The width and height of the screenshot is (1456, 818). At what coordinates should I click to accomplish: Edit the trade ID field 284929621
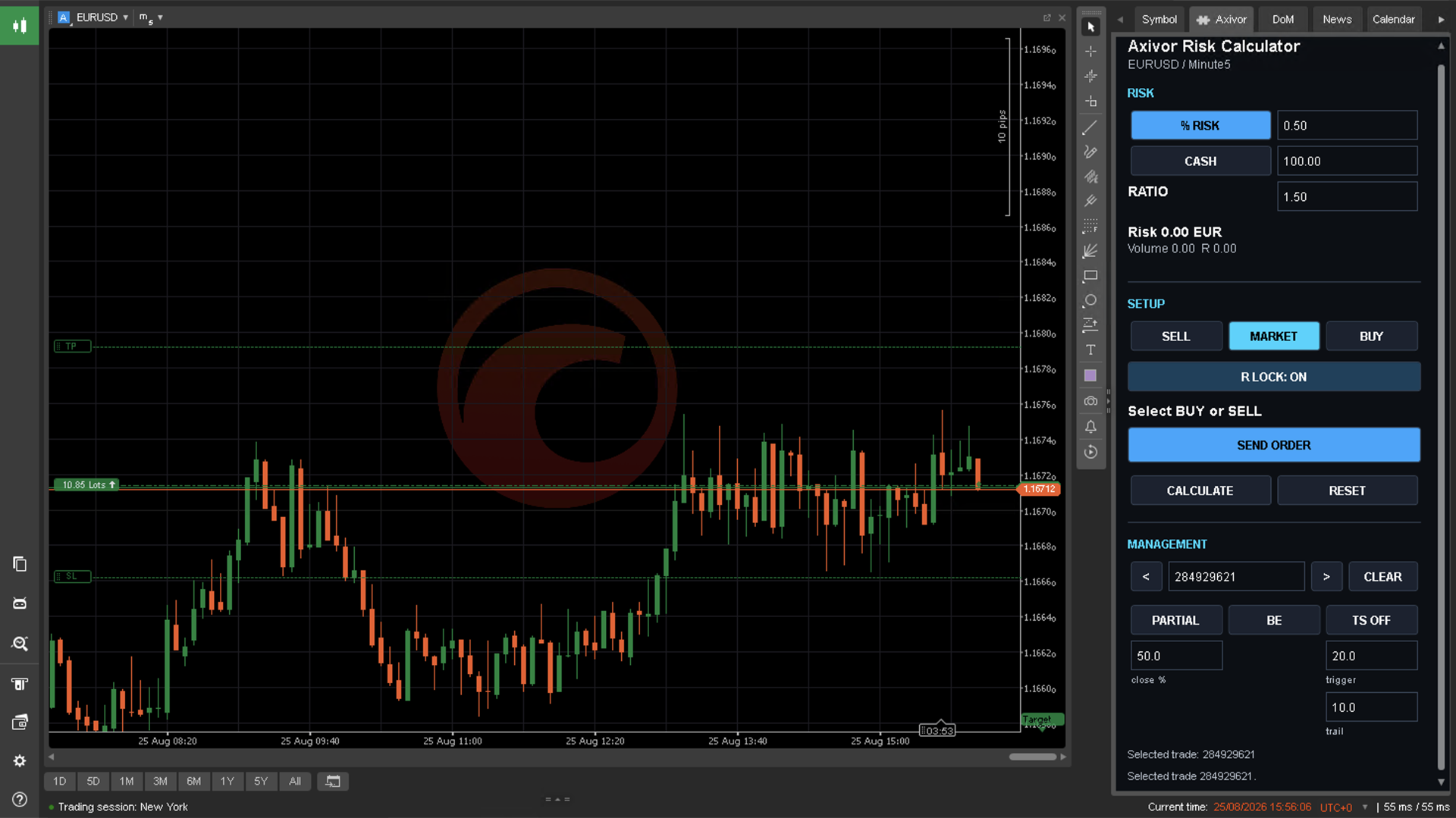click(x=1236, y=577)
